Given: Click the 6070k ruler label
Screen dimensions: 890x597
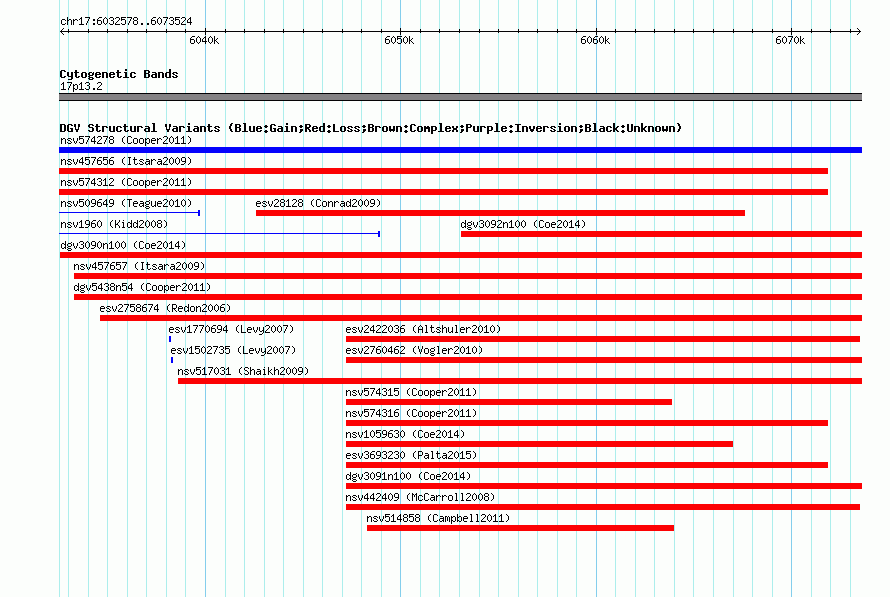Looking at the screenshot, I should click(790, 40).
